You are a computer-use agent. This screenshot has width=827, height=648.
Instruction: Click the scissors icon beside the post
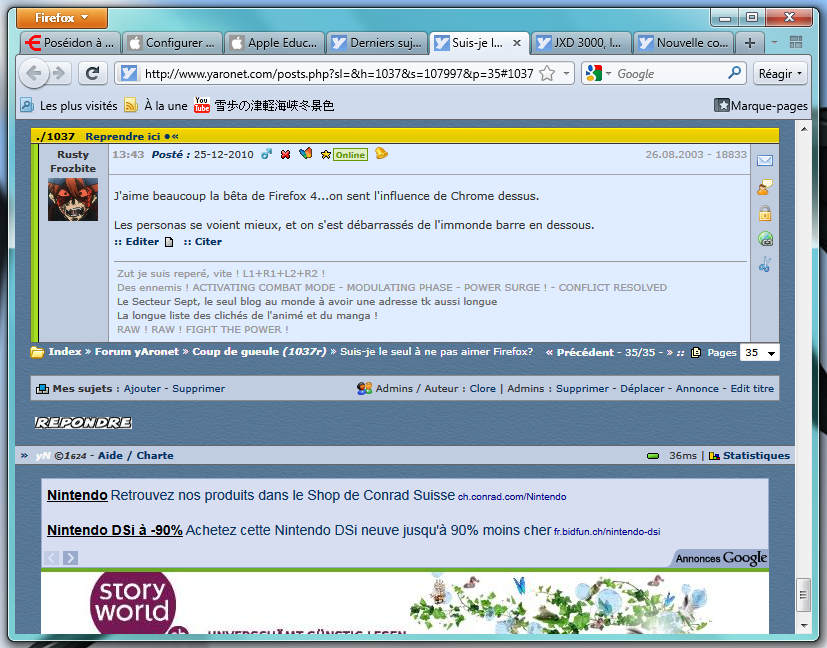[x=764, y=265]
